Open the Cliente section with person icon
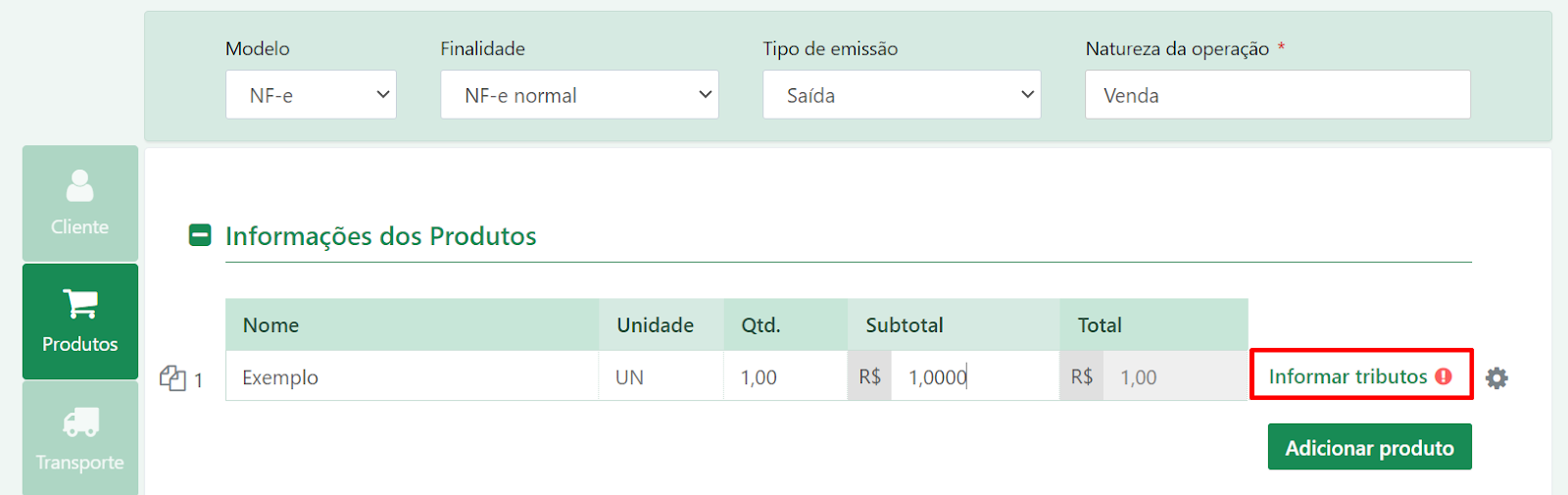This screenshot has height=495, width=1568. click(80, 203)
